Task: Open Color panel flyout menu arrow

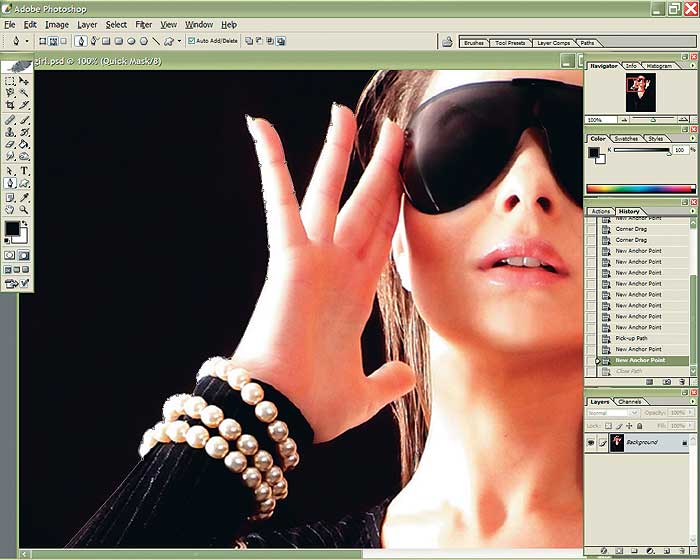Action: 692,138
